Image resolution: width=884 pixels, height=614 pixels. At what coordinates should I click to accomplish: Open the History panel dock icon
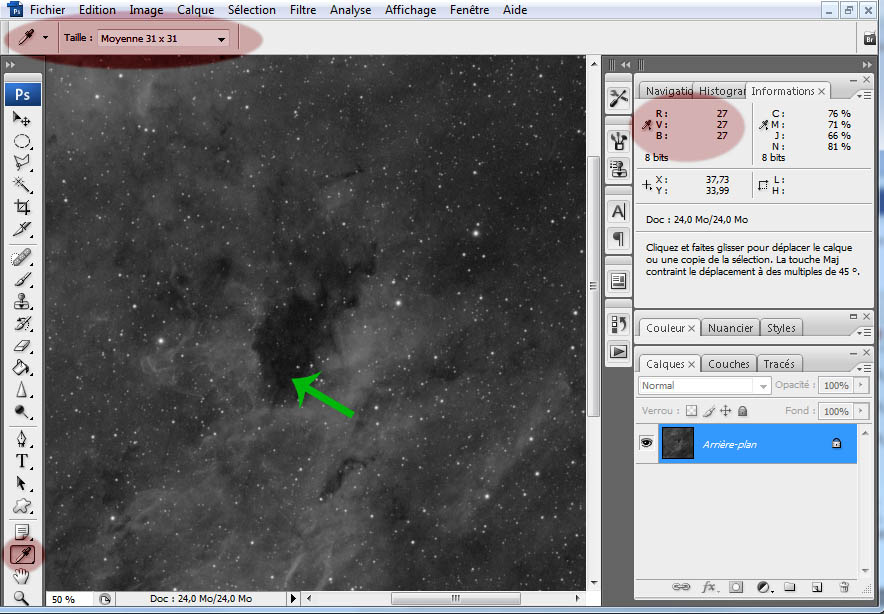pos(618,324)
